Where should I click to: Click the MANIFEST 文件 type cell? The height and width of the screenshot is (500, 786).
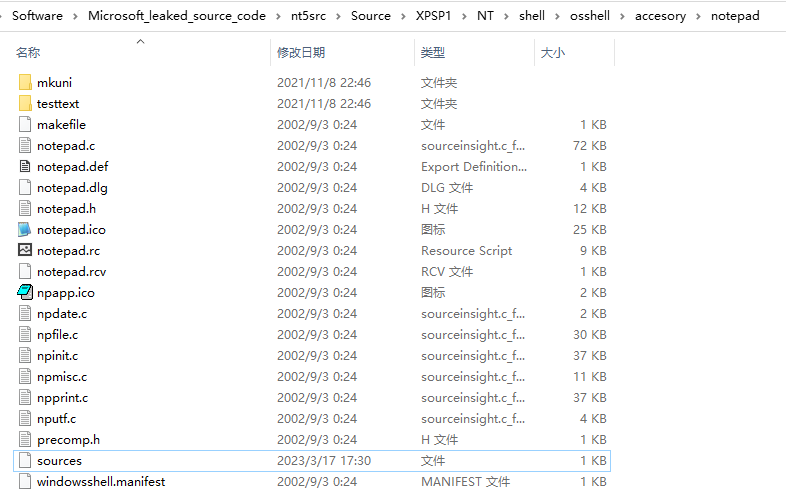(x=465, y=481)
